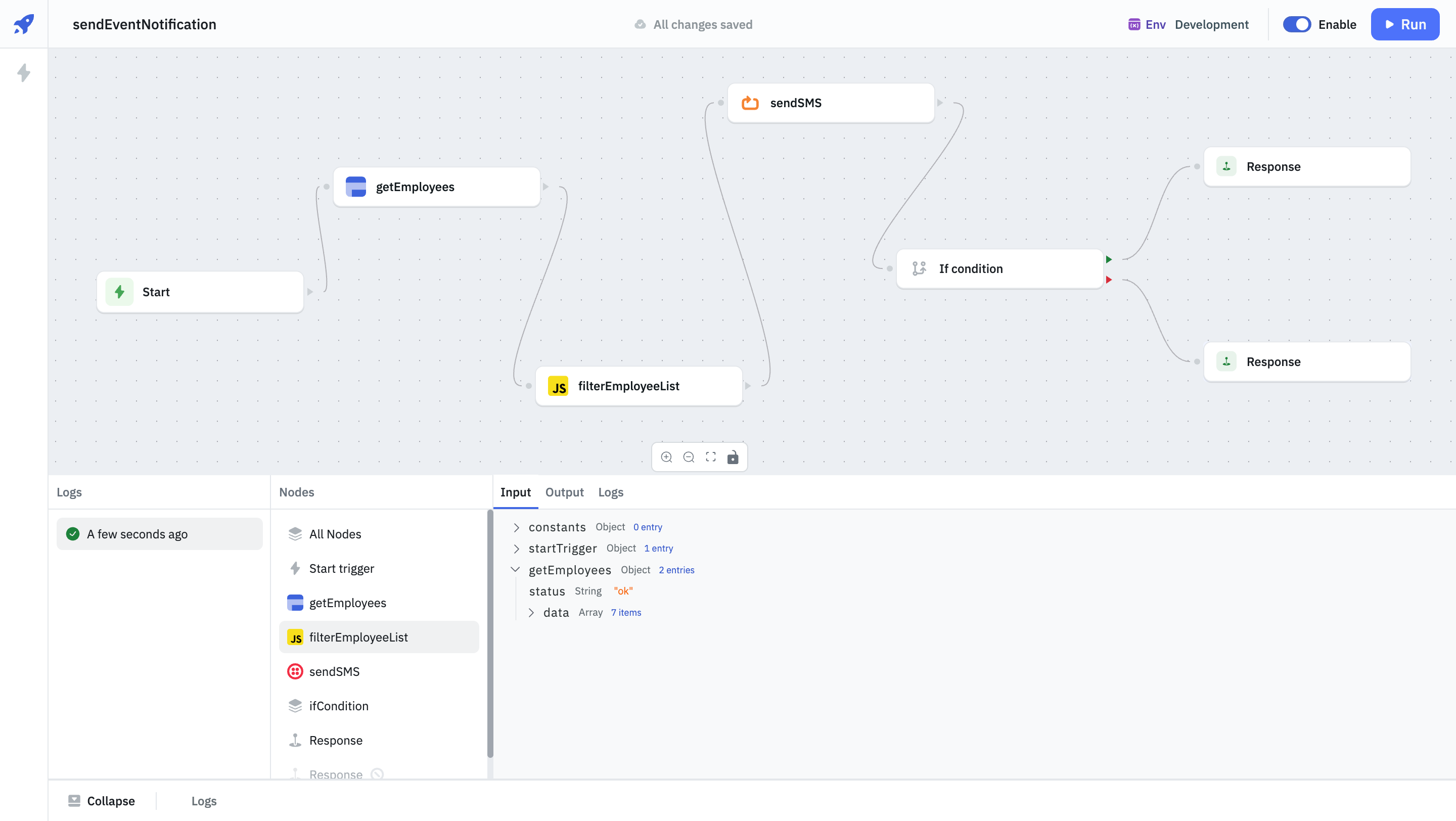Screen dimensions: 1456x821
Task: Click the Response node icon in upper right
Action: click(x=1227, y=166)
